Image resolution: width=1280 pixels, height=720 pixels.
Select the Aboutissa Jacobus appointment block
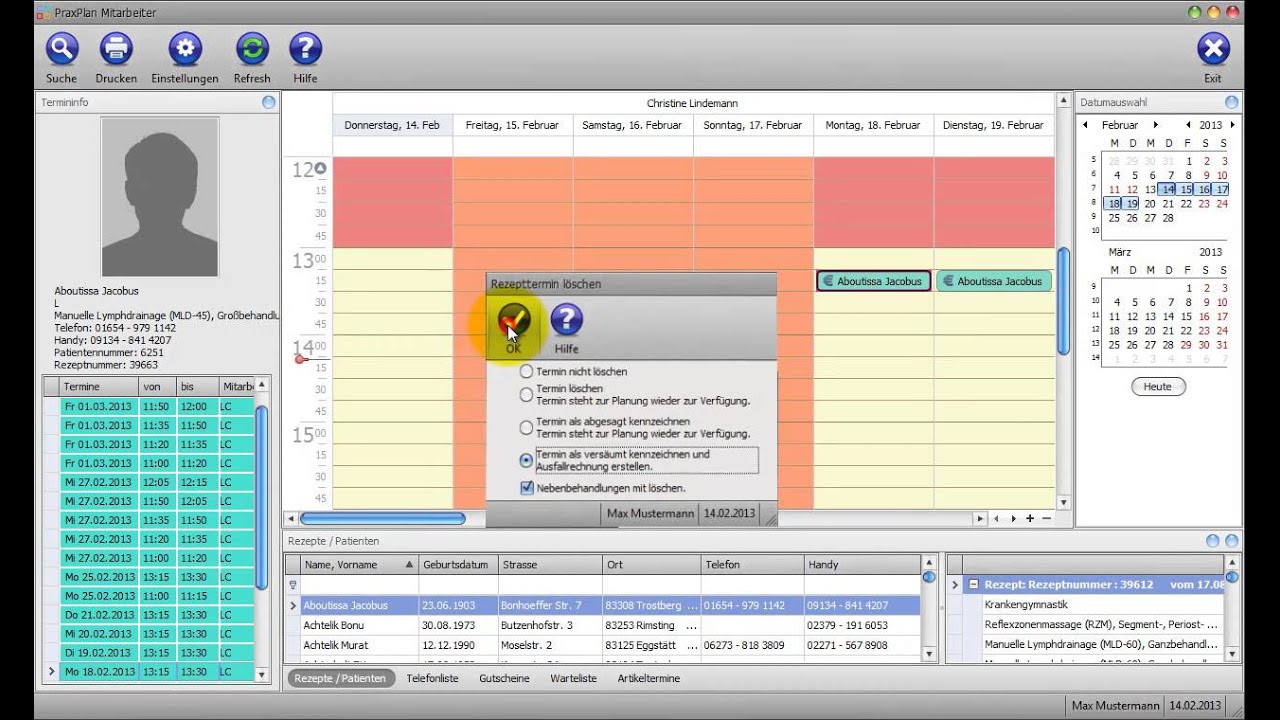(x=872, y=281)
